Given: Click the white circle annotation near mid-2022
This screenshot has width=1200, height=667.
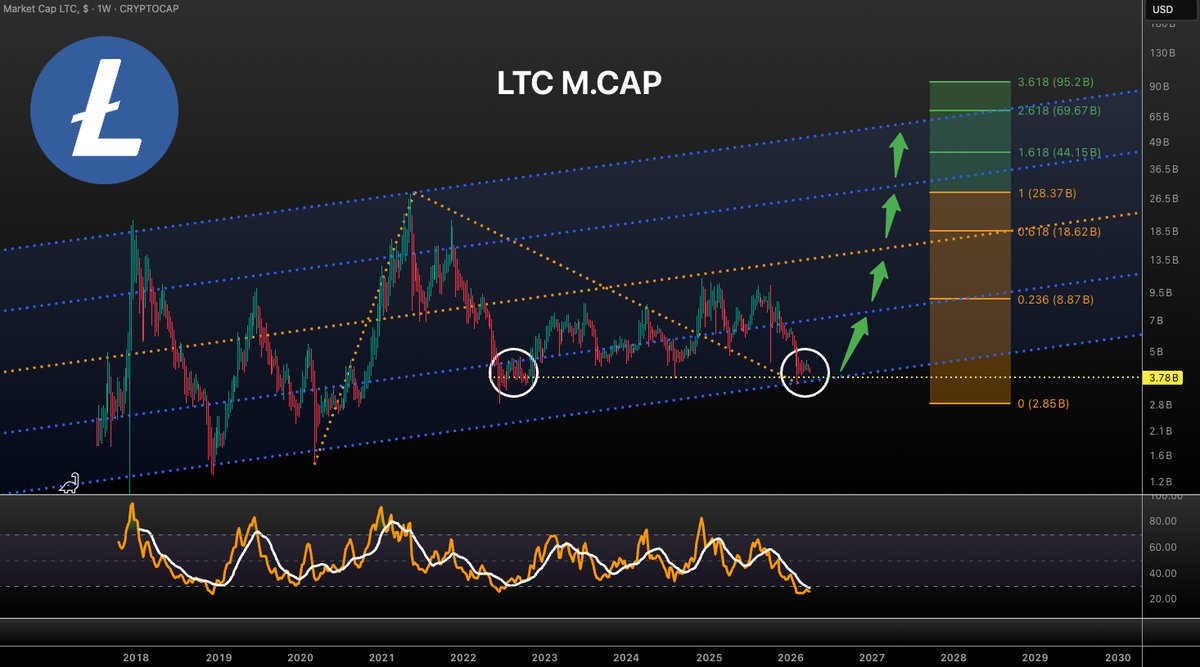Looking at the screenshot, I should tap(513, 372).
